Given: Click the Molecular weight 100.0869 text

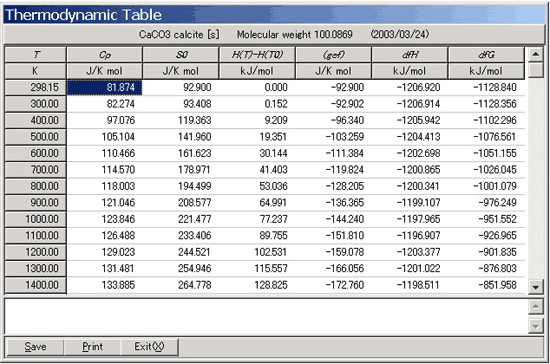Looking at the screenshot, I should click(x=295, y=34).
